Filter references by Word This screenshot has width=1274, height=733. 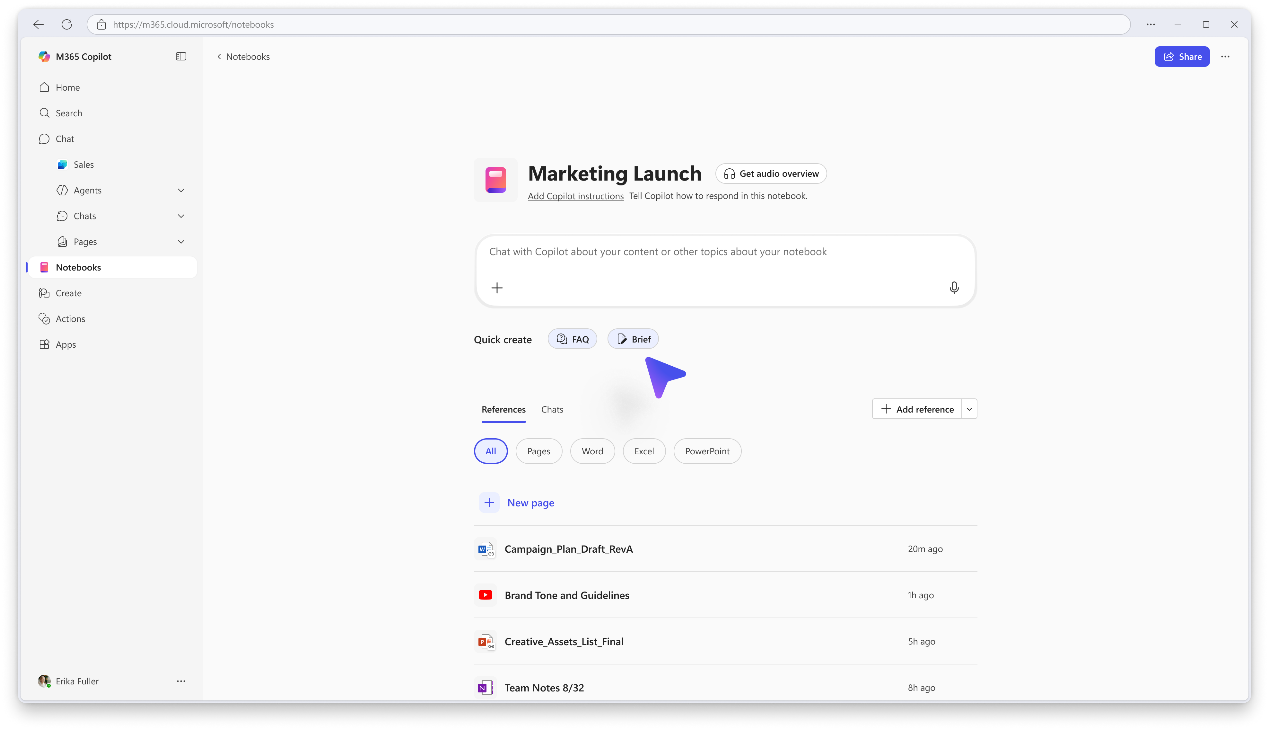(593, 451)
